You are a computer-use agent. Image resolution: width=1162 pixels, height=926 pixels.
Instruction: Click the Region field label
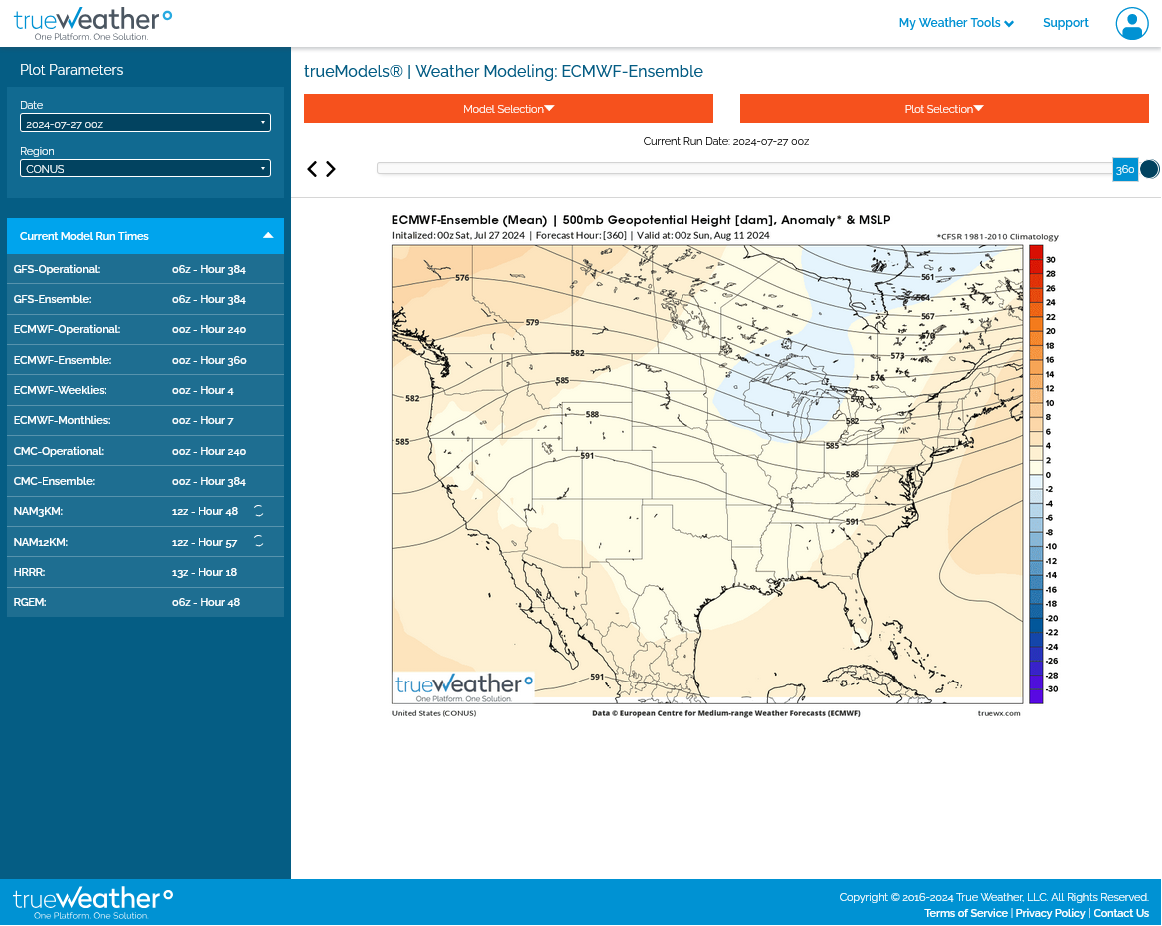coord(37,151)
